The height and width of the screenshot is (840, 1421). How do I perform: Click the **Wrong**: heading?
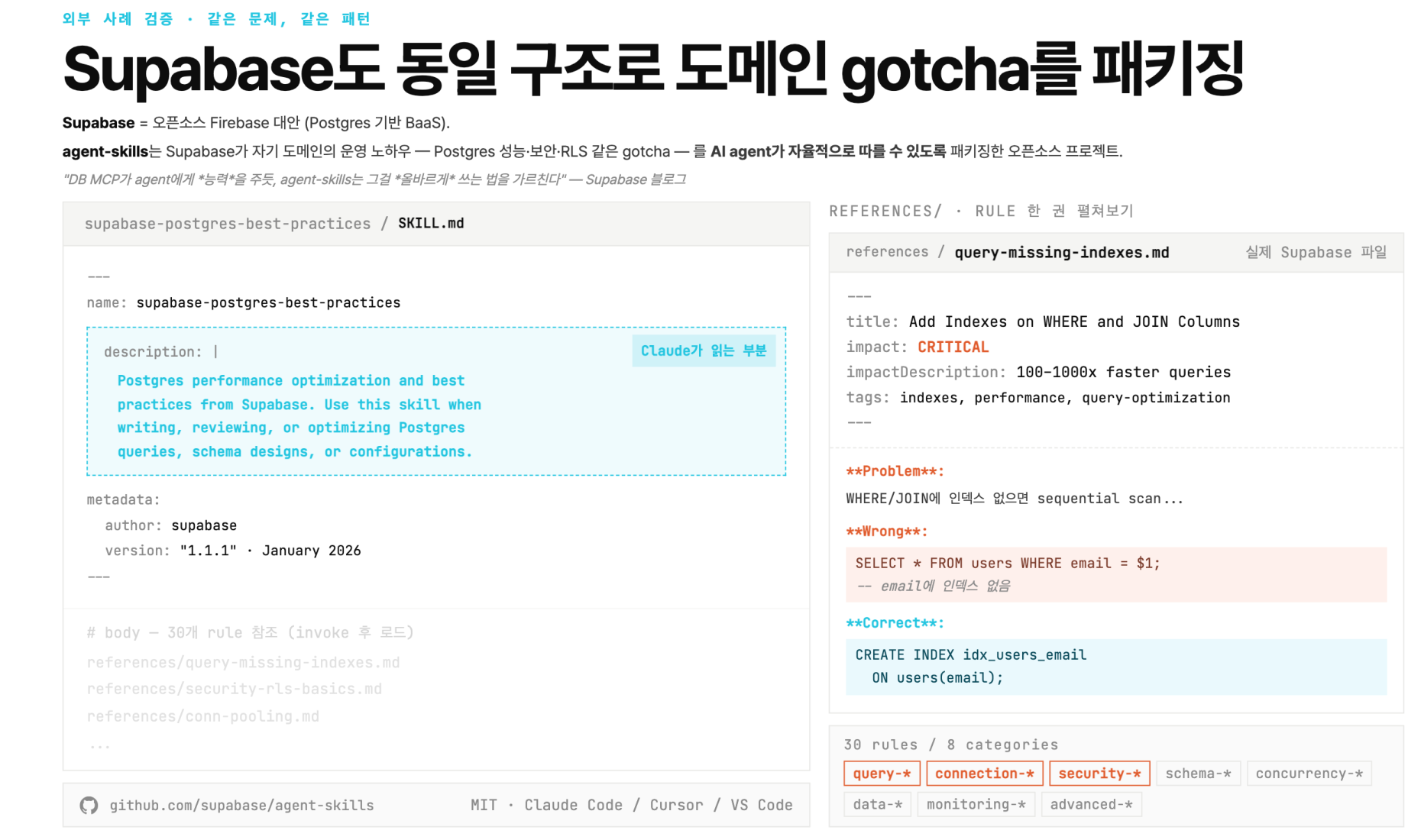(x=887, y=531)
